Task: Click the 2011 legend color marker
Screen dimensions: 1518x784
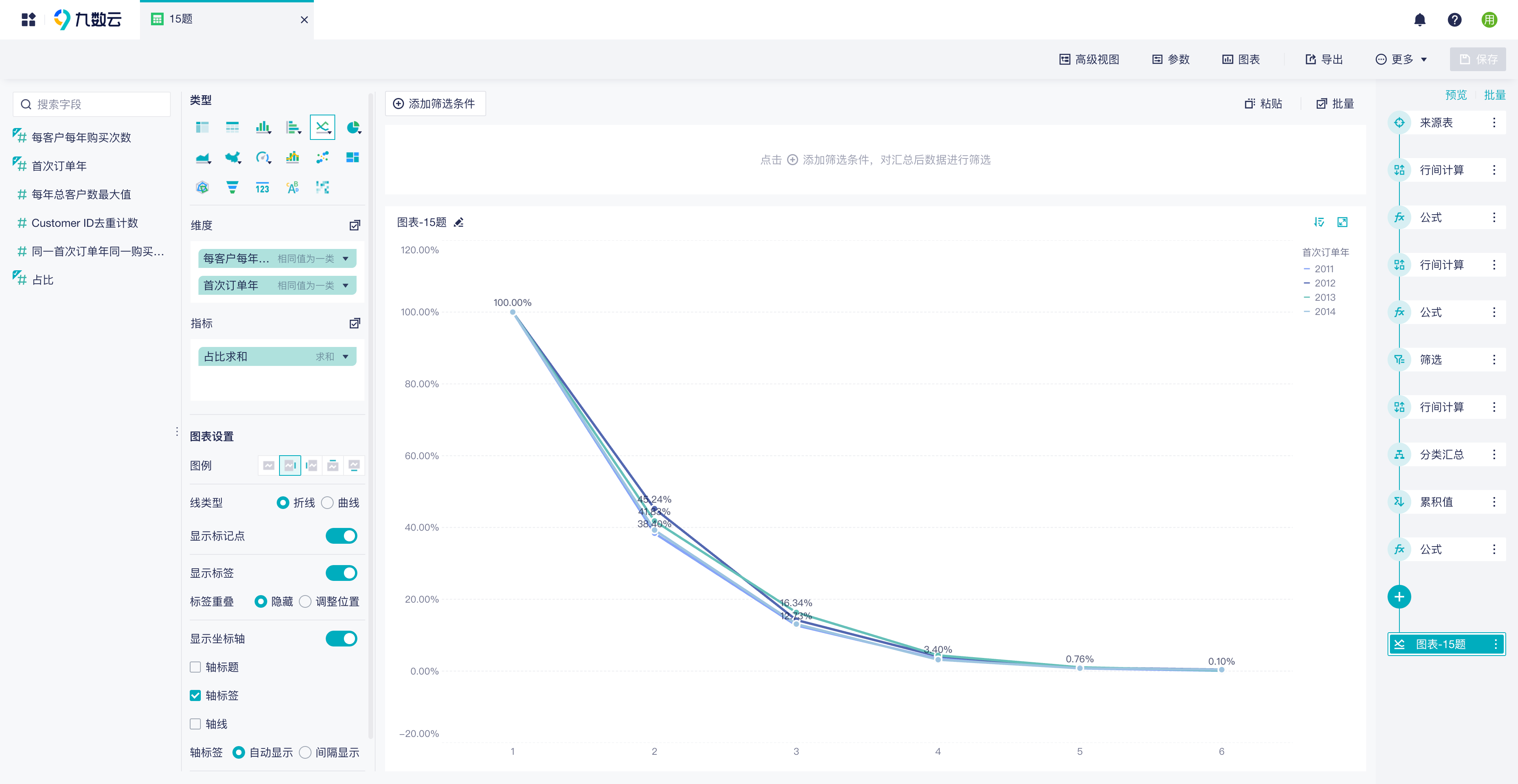Action: pyautogui.click(x=1307, y=269)
